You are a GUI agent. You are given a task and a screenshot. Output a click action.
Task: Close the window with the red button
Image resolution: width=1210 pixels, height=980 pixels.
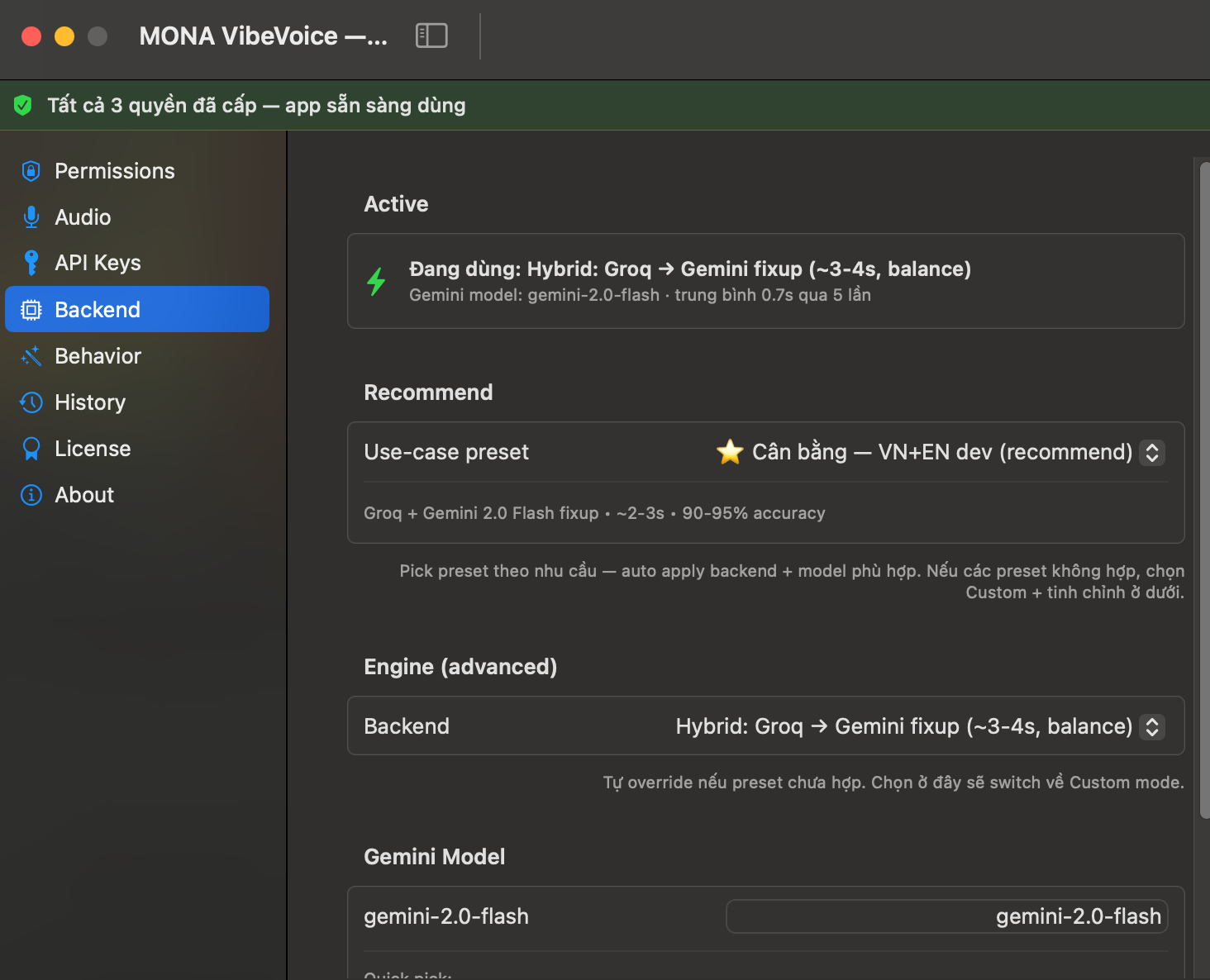31,36
